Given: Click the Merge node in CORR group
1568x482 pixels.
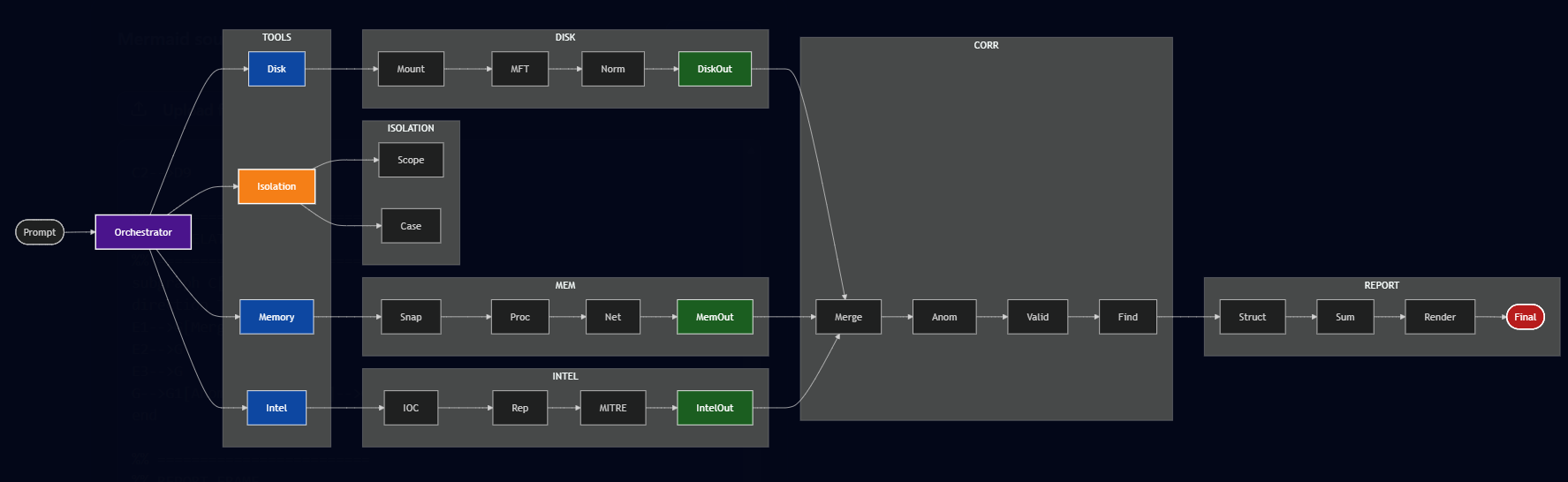Looking at the screenshot, I should (849, 317).
